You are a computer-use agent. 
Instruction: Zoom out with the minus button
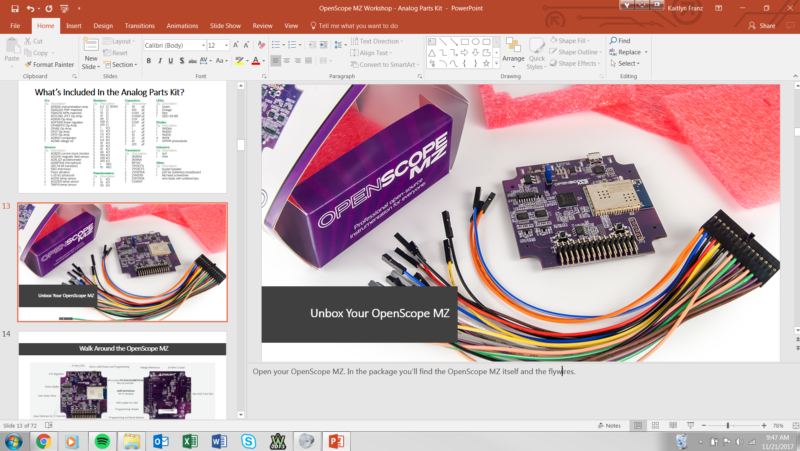click(704, 425)
